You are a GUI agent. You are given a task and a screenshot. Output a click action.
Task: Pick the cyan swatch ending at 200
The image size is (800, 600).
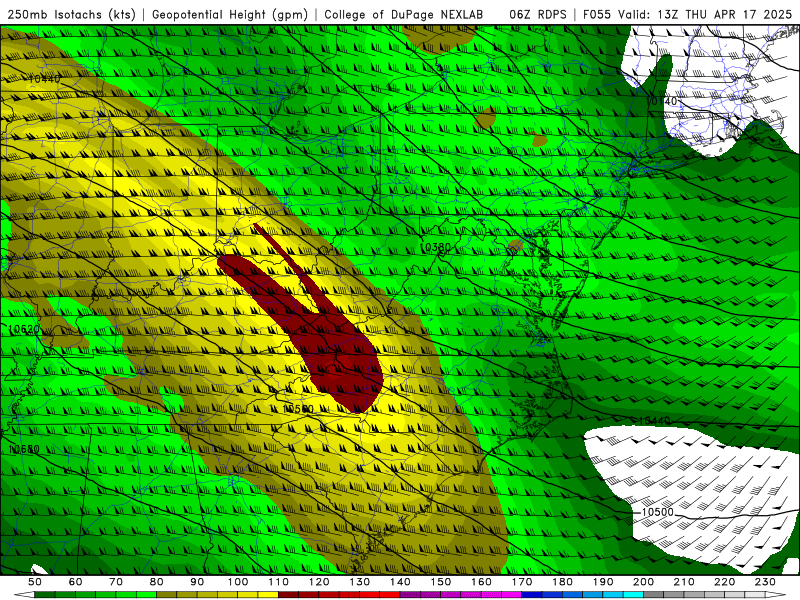[633, 595]
